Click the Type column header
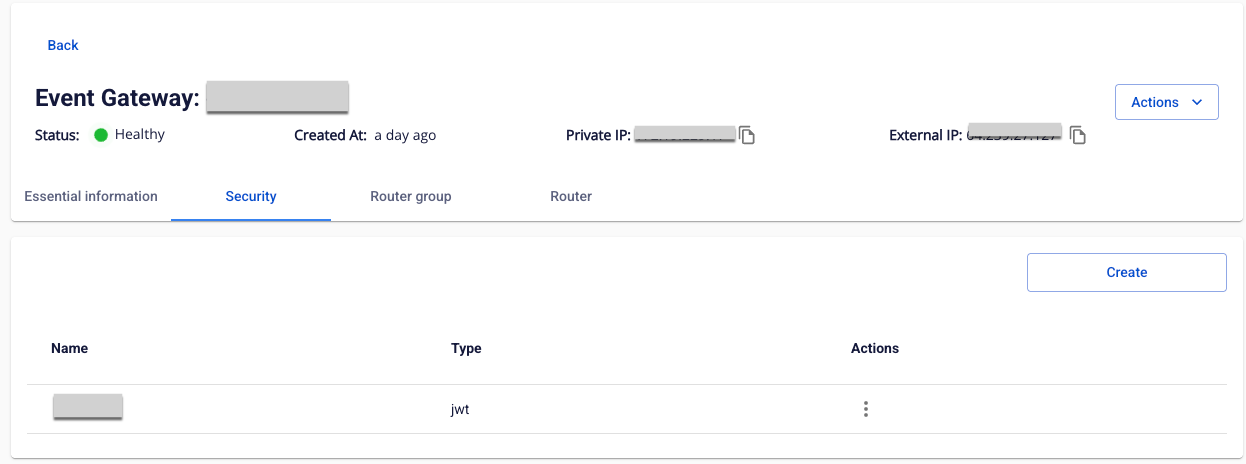 pyautogui.click(x=466, y=348)
